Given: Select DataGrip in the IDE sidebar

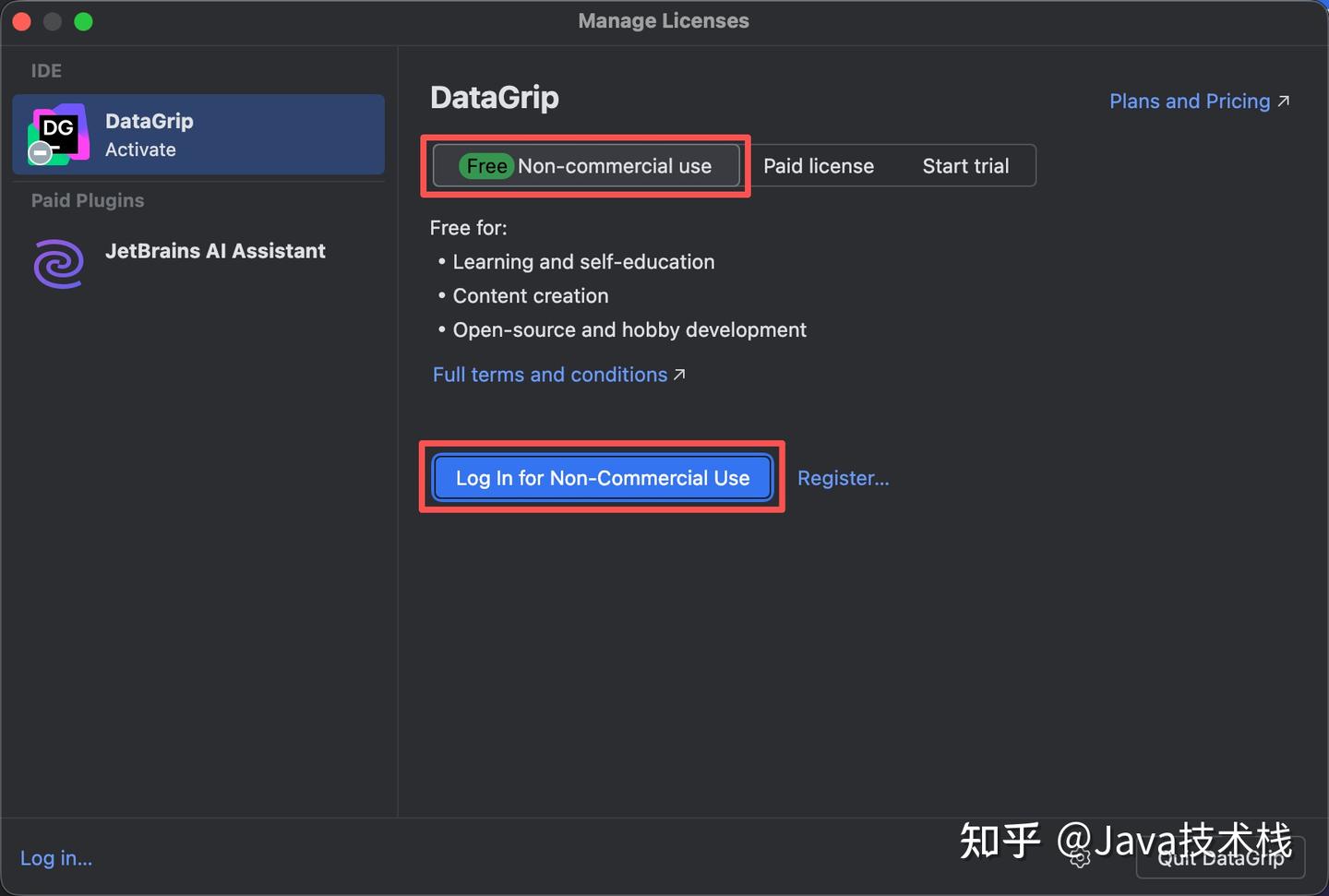Looking at the screenshot, I should click(x=198, y=134).
